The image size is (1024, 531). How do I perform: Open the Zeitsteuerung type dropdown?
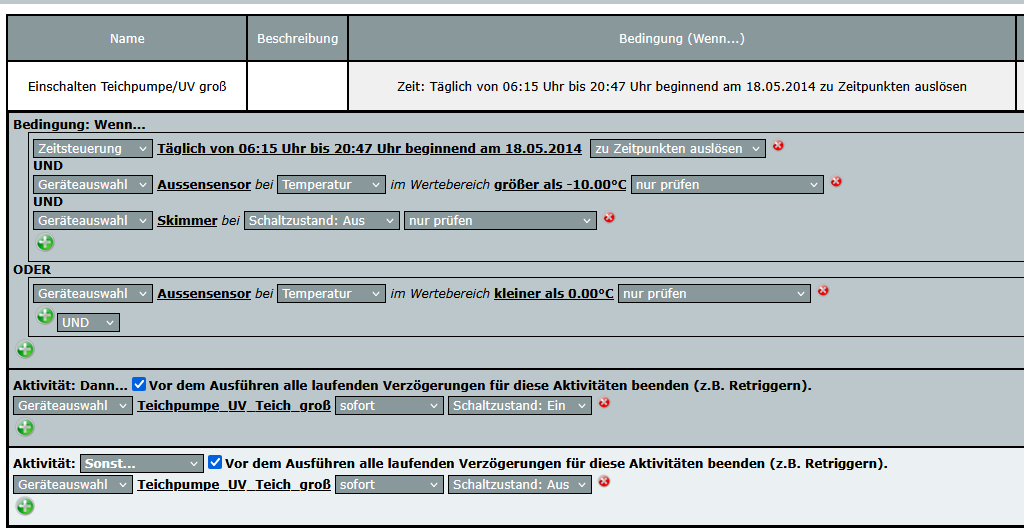[x=93, y=149]
